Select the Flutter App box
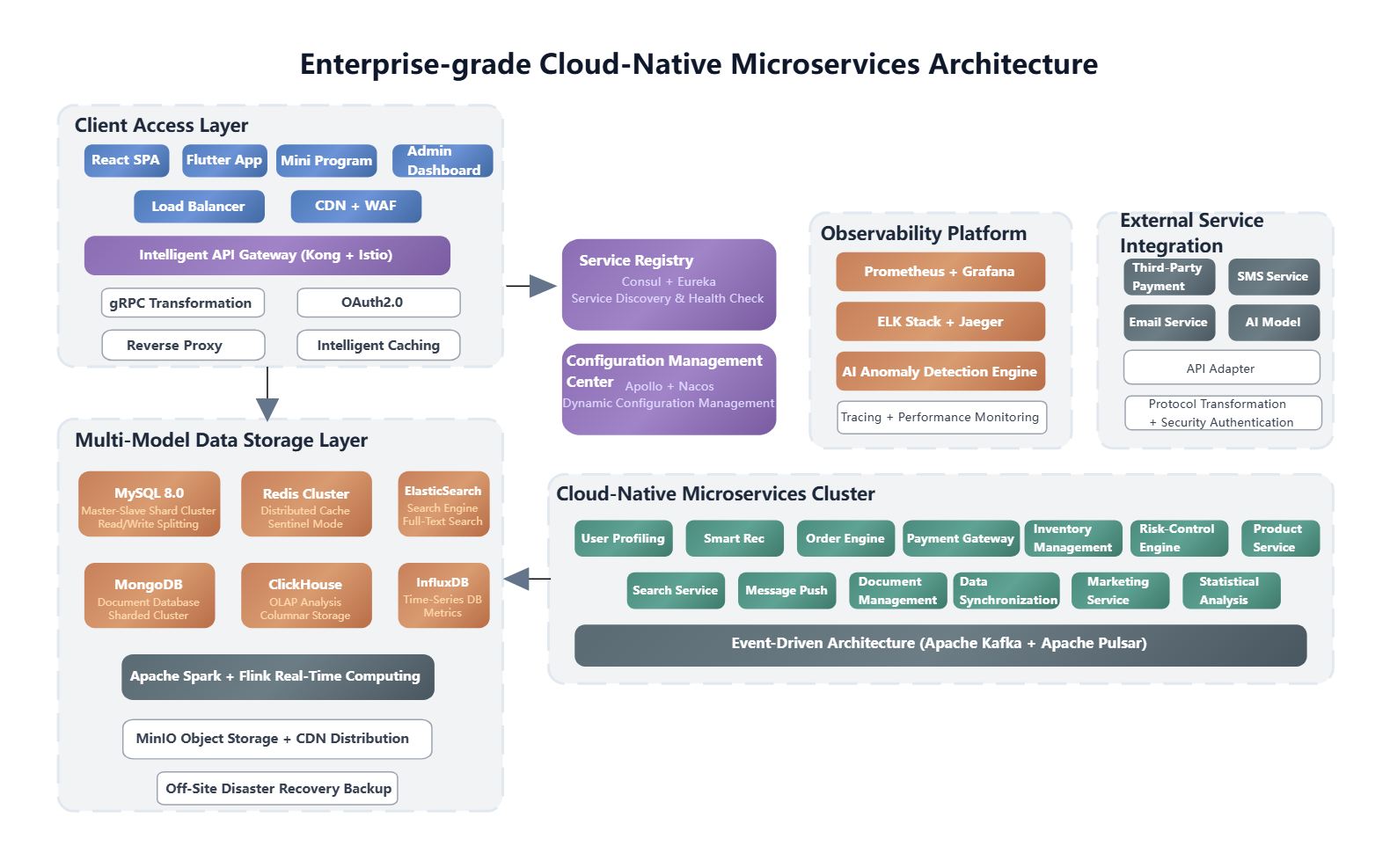 click(223, 160)
